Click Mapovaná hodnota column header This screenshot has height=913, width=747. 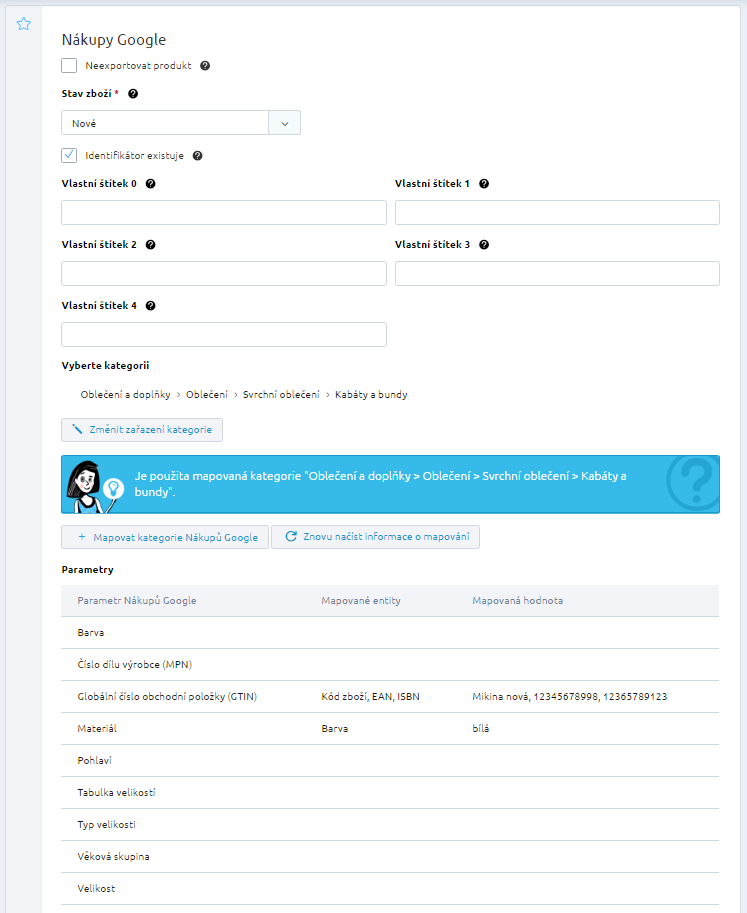(518, 600)
